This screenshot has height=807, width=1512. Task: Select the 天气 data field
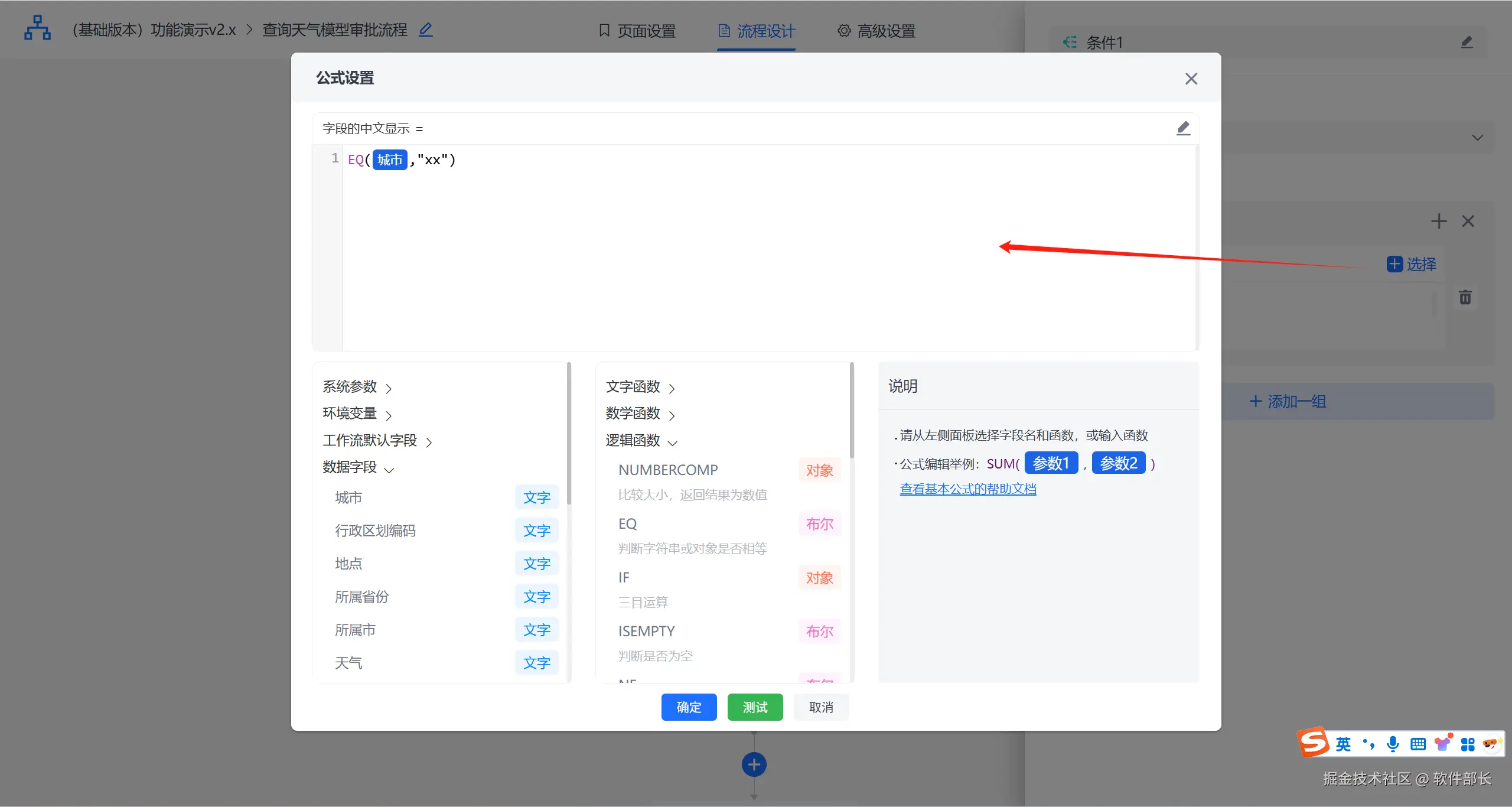(x=446, y=663)
